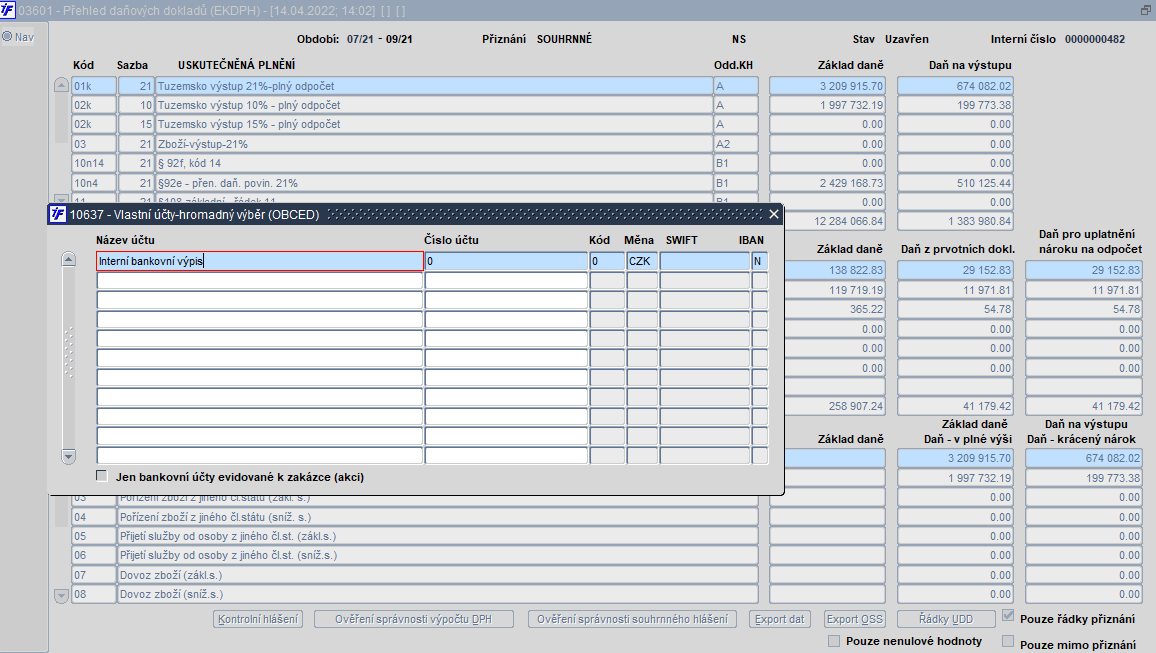
Task: Click value 138 822.83 Základ daně cell
Action: 835,270
